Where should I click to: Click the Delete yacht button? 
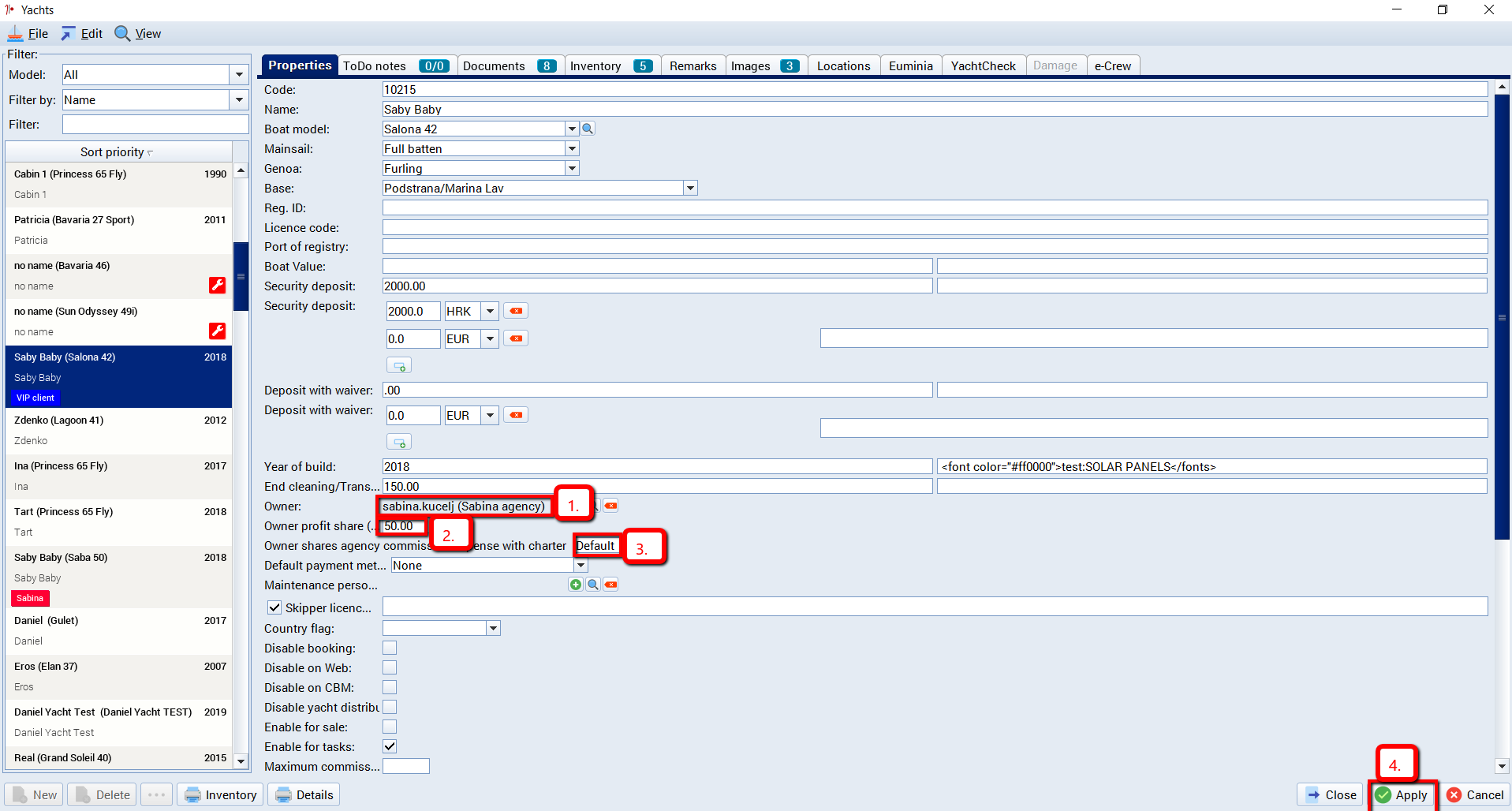coord(103,794)
